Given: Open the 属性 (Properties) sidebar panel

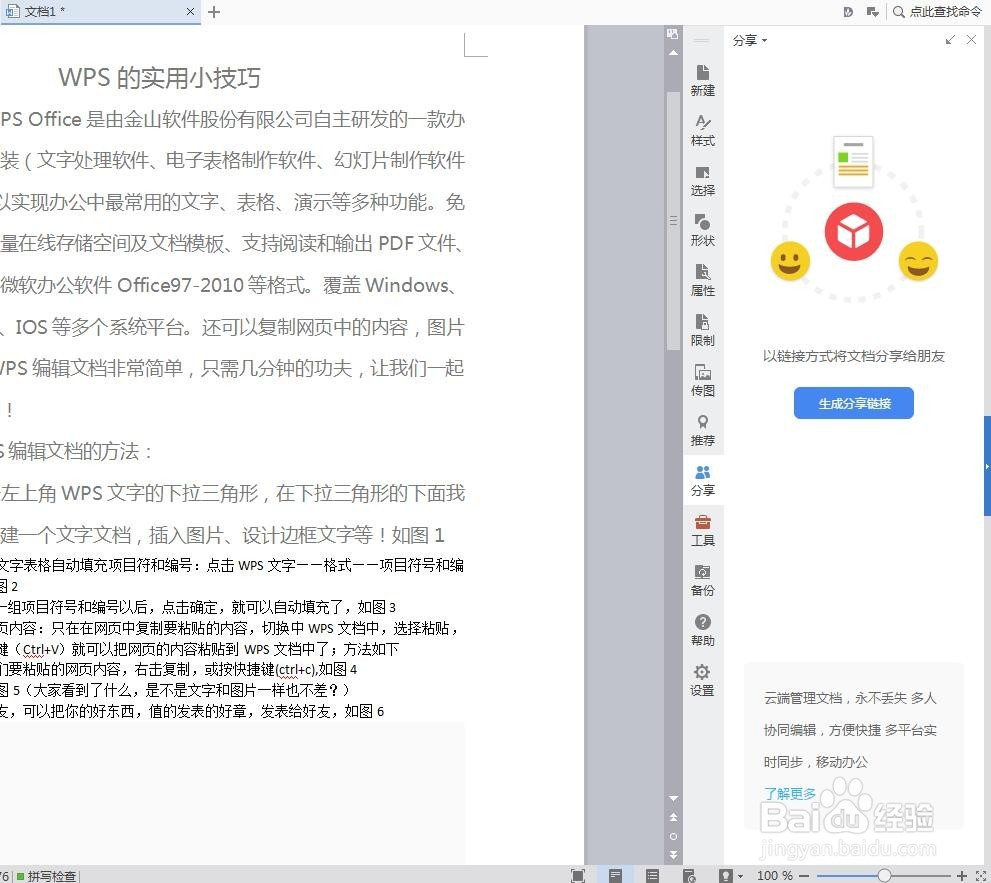Looking at the screenshot, I should tap(702, 281).
